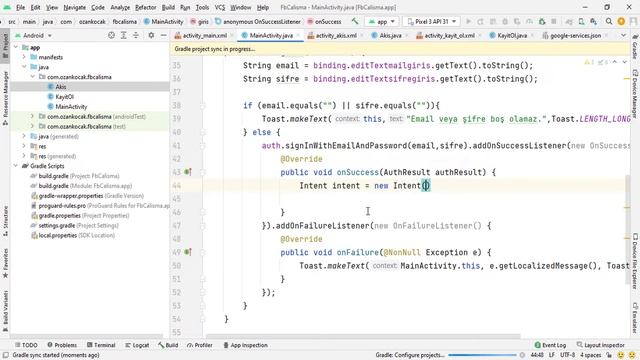The height and width of the screenshot is (360, 640).
Task: Open the Event Log
Action: 550,345
